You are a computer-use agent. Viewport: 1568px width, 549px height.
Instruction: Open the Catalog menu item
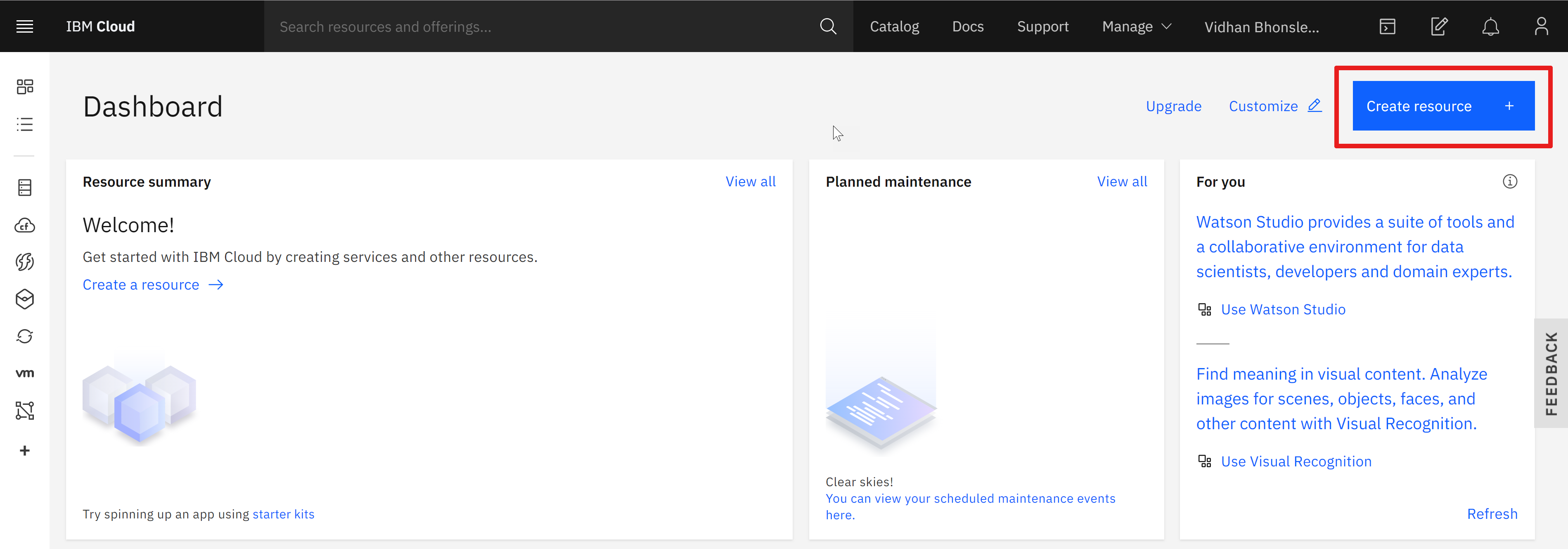pyautogui.click(x=894, y=26)
